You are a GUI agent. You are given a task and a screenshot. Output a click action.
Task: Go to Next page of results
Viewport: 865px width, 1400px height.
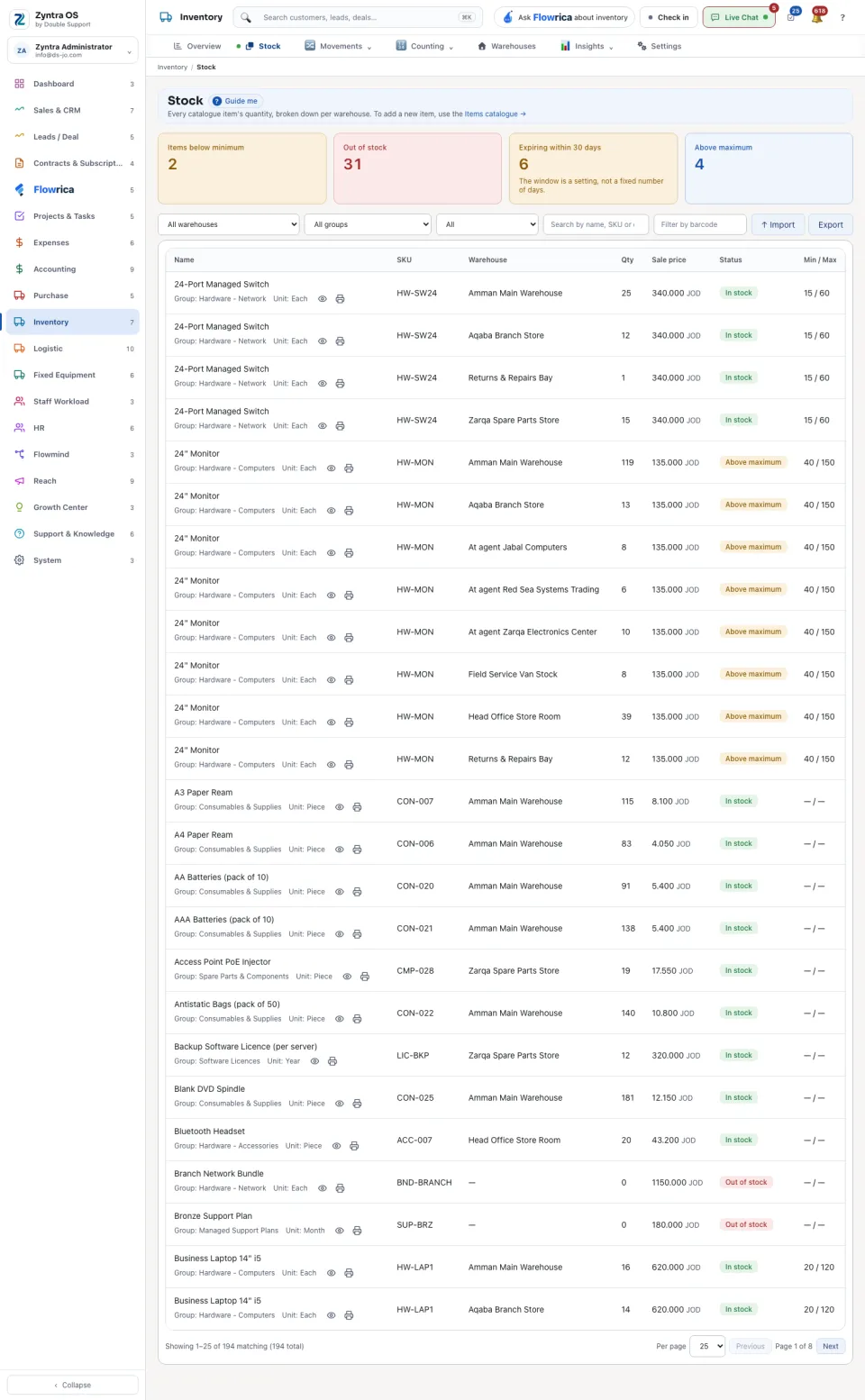[831, 1346]
